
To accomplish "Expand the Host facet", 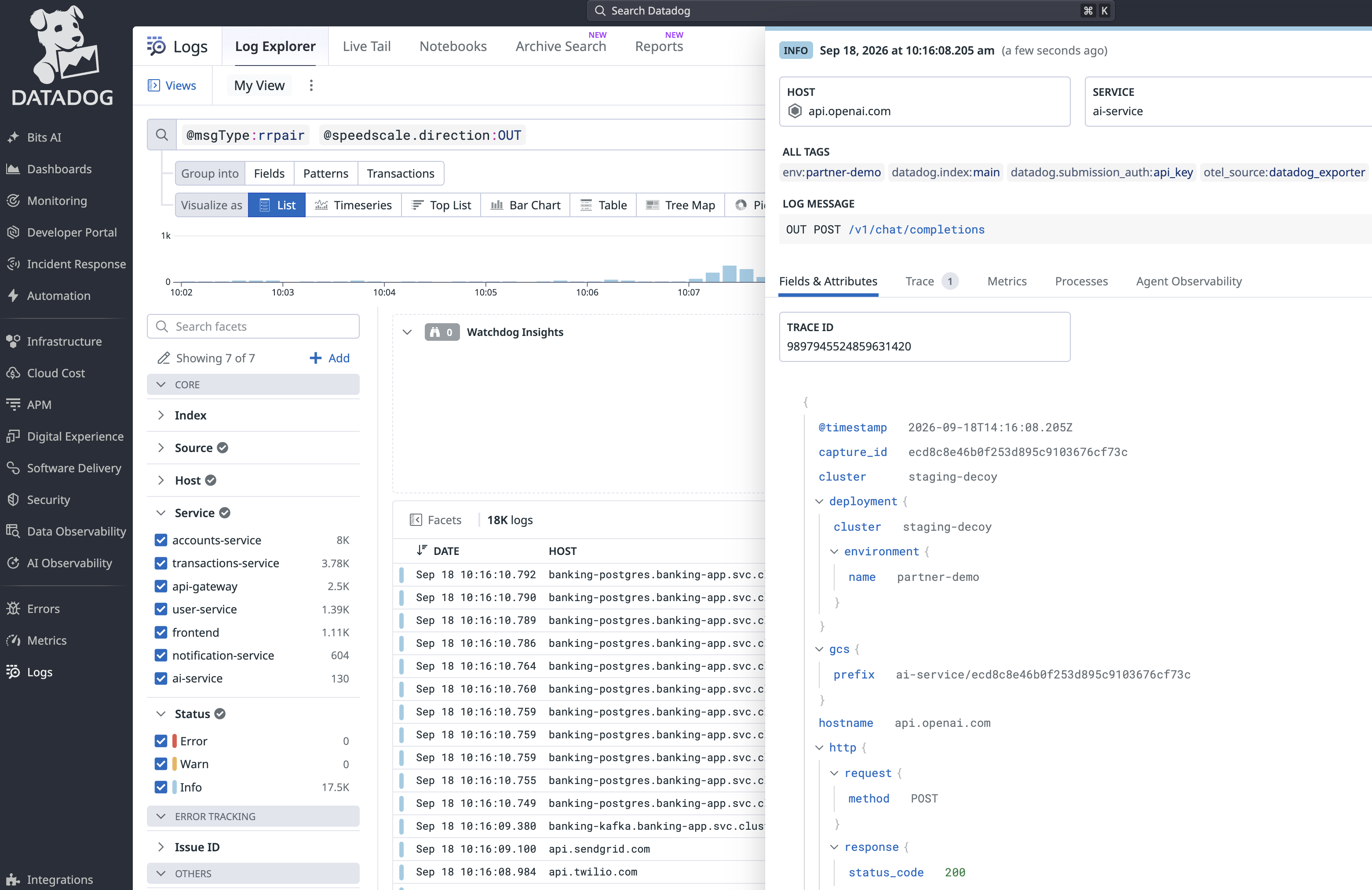I will tap(161, 480).
